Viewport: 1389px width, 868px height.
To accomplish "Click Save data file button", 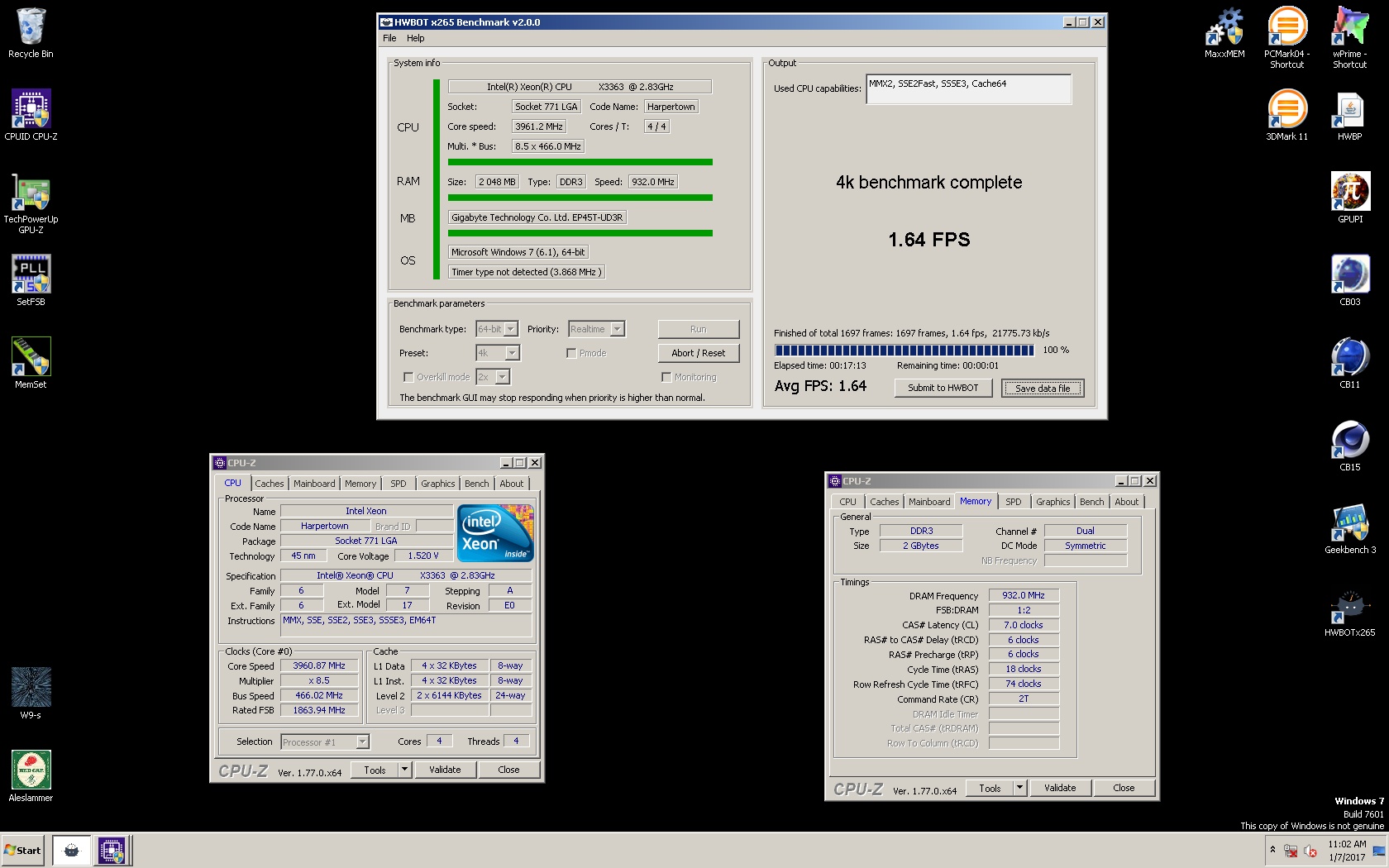I will pyautogui.click(x=1043, y=388).
